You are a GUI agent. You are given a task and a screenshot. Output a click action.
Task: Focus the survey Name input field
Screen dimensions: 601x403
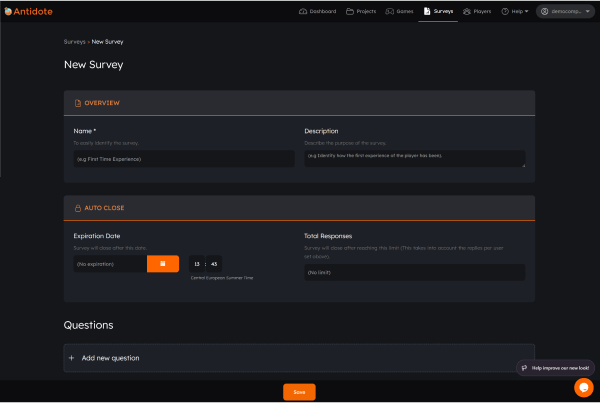point(184,159)
